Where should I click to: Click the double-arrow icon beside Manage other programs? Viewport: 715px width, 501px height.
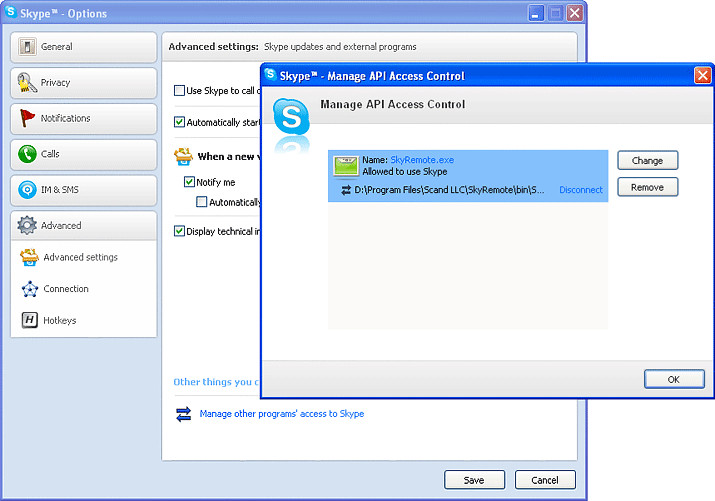click(183, 414)
